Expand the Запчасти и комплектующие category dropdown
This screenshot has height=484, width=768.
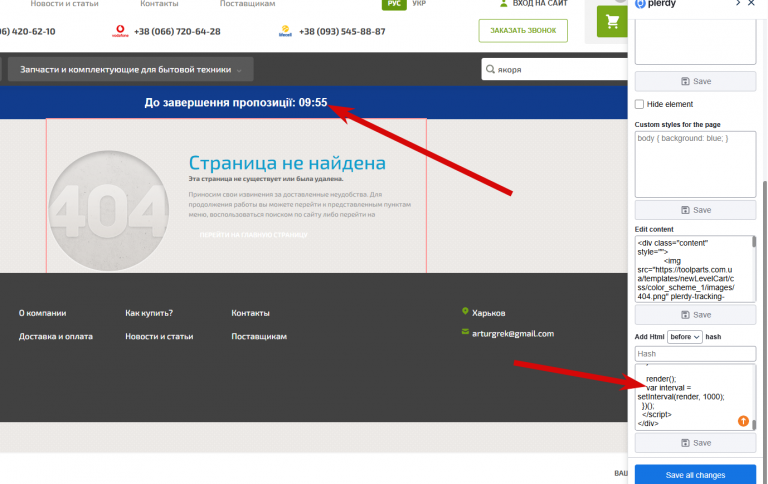coord(131,69)
